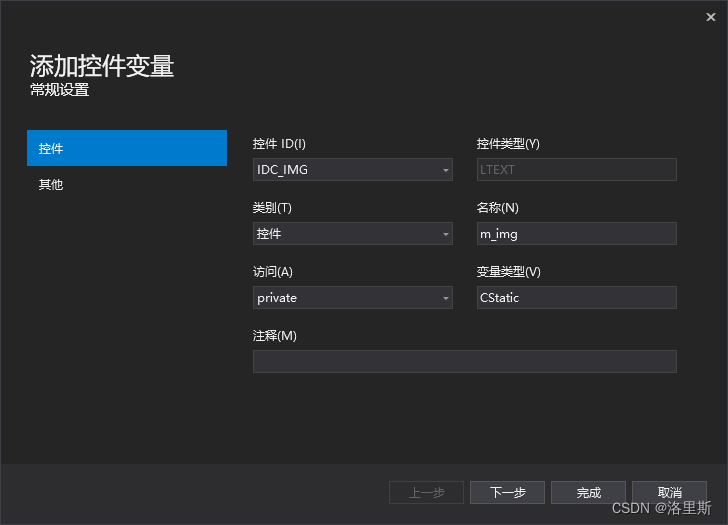Click the 类别(T) label

coord(272,208)
